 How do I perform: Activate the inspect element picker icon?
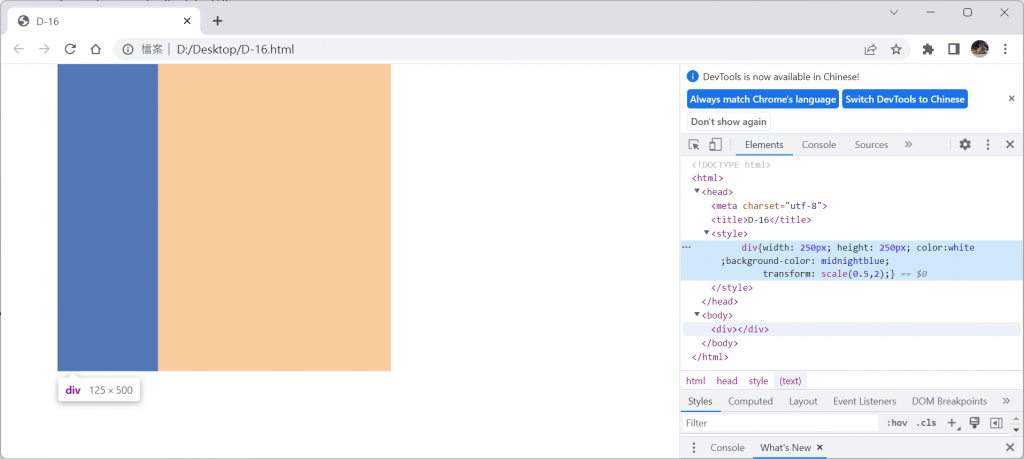click(694, 145)
